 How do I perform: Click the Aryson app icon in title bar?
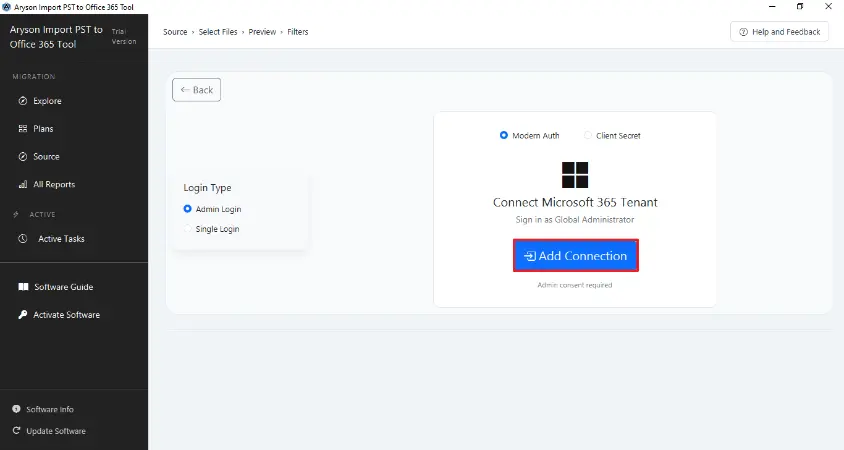pos(6,7)
